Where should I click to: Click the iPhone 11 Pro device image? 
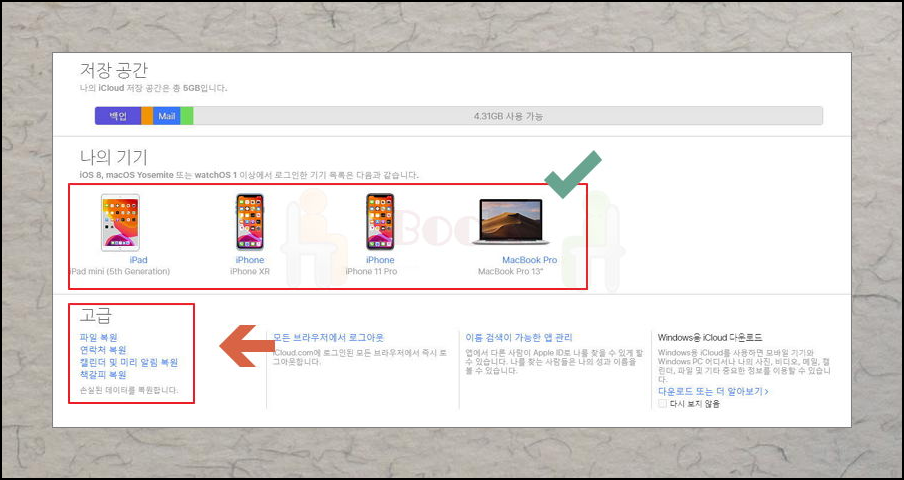(x=380, y=222)
